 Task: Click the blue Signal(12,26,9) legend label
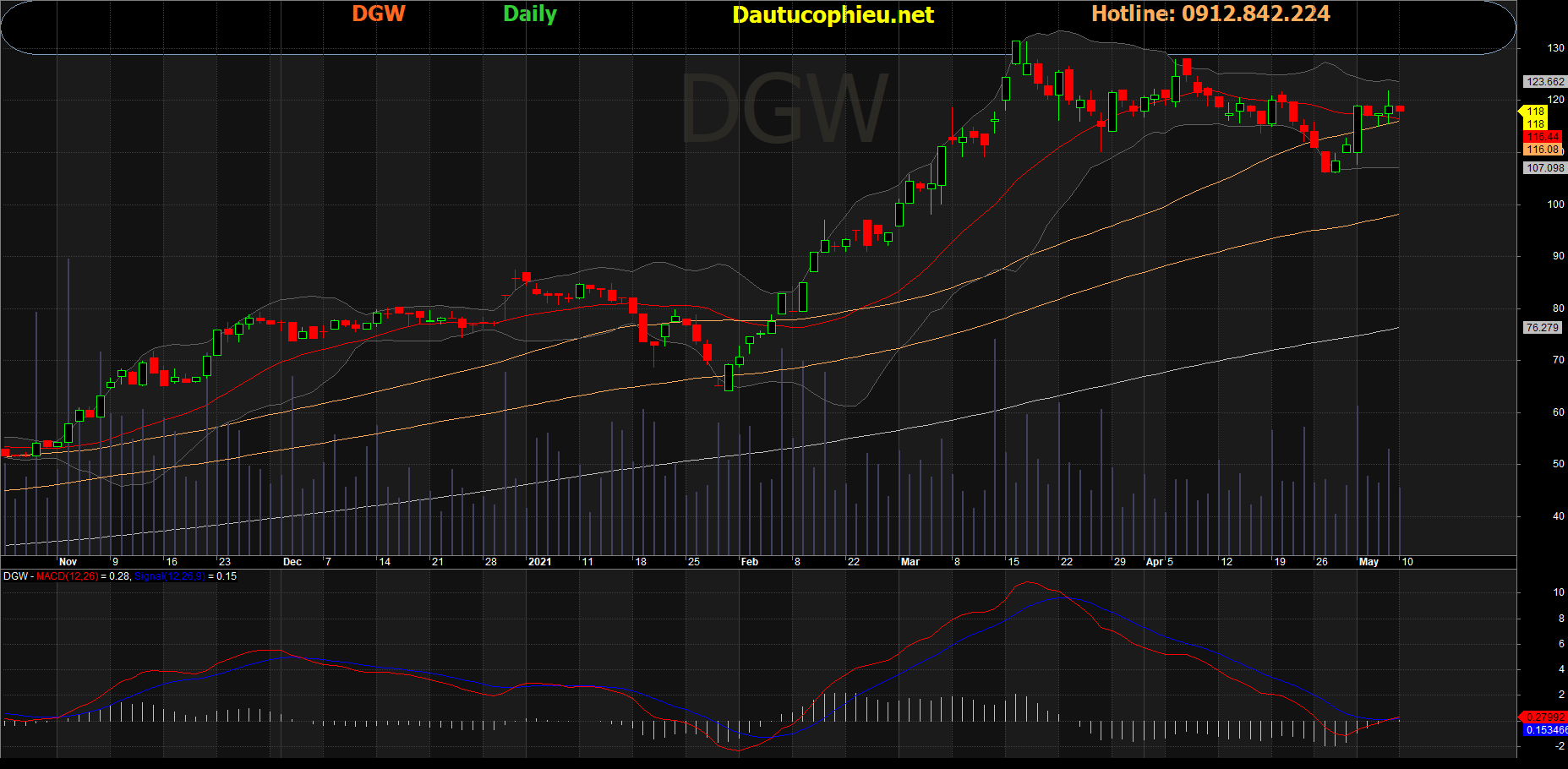coord(169,576)
